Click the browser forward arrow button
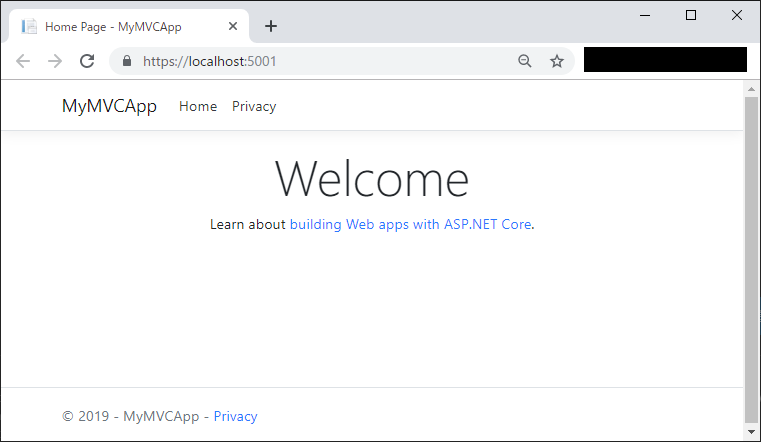761x442 pixels. click(55, 61)
